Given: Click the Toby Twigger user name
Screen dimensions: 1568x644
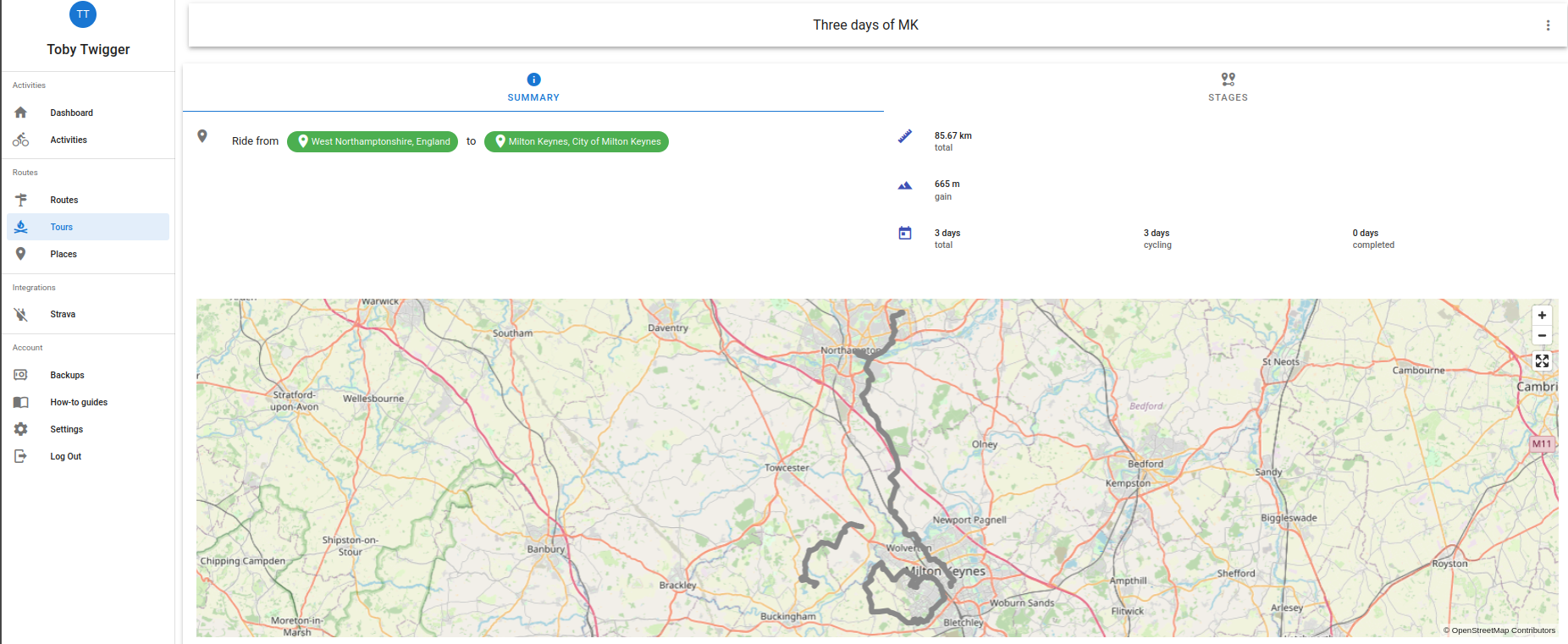Looking at the screenshot, I should (x=88, y=49).
